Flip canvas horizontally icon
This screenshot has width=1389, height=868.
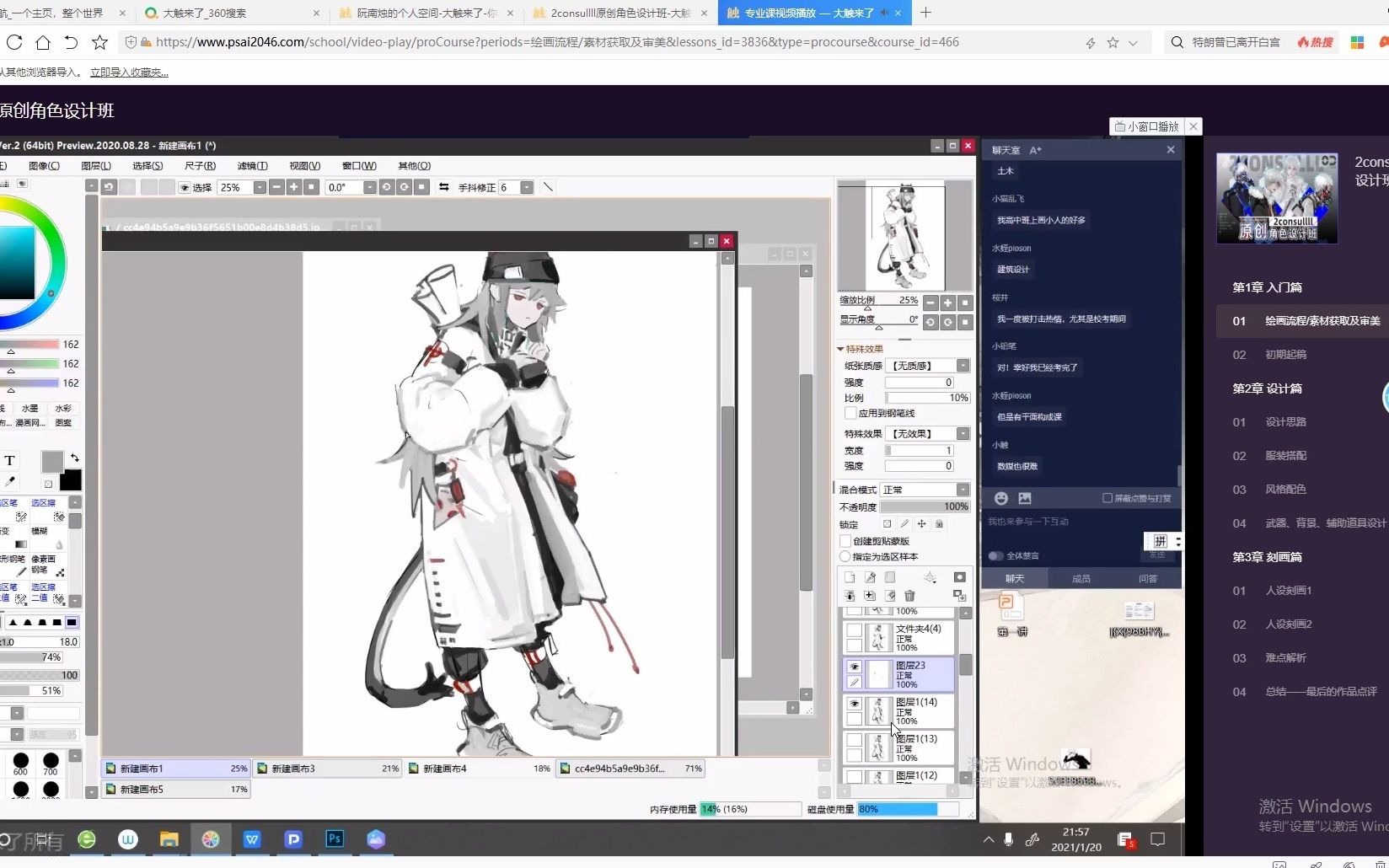444,187
